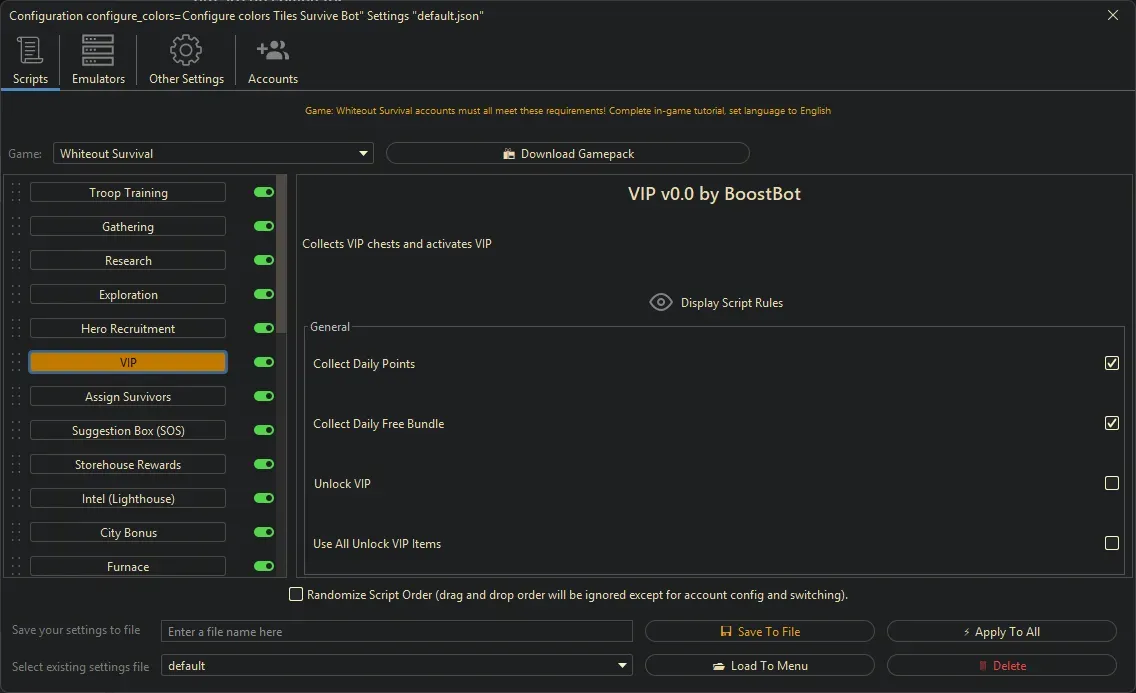Click drag handle beside Troop Training

[x=16, y=193]
